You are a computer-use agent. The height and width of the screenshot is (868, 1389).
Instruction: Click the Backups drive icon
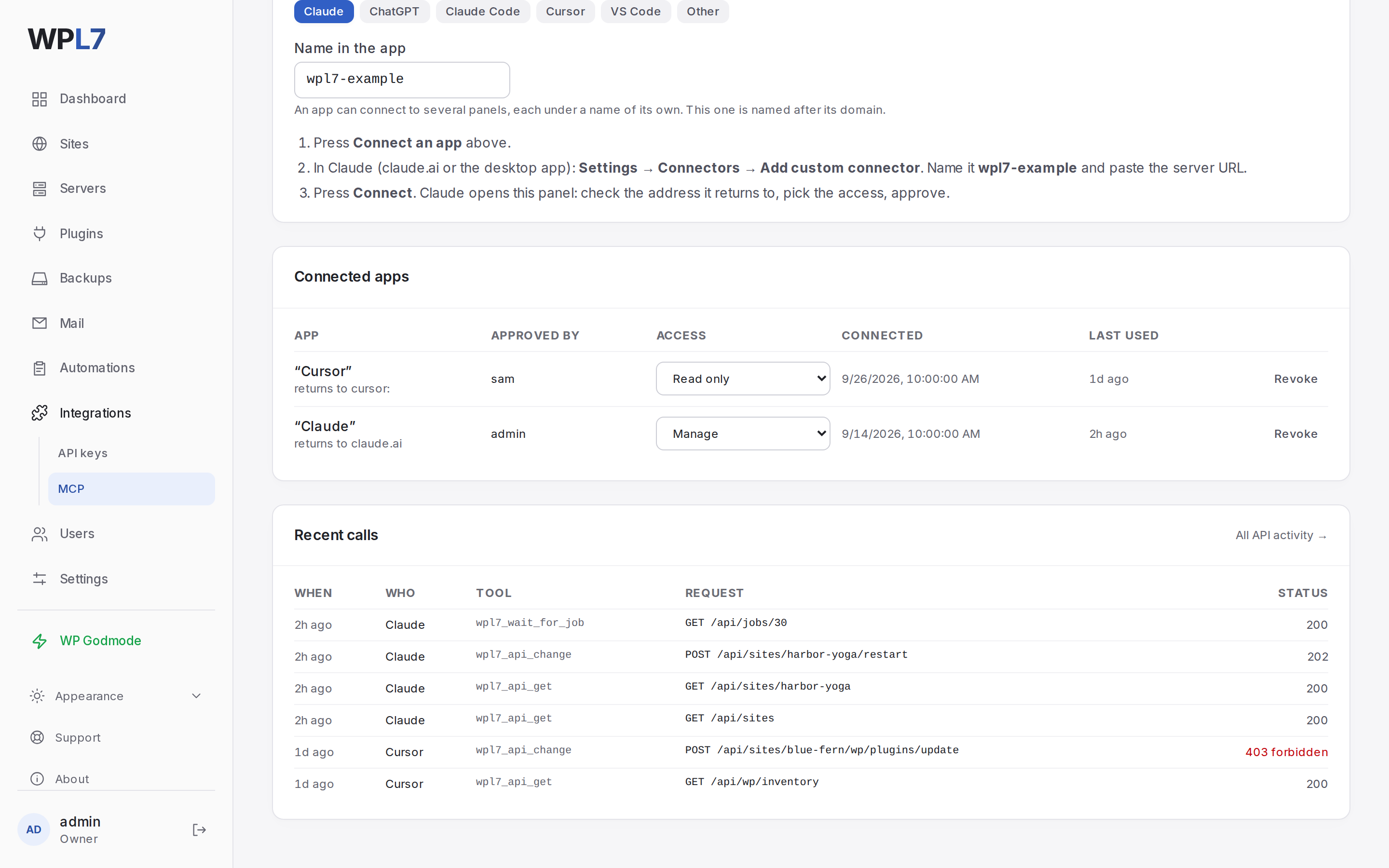click(x=39, y=278)
